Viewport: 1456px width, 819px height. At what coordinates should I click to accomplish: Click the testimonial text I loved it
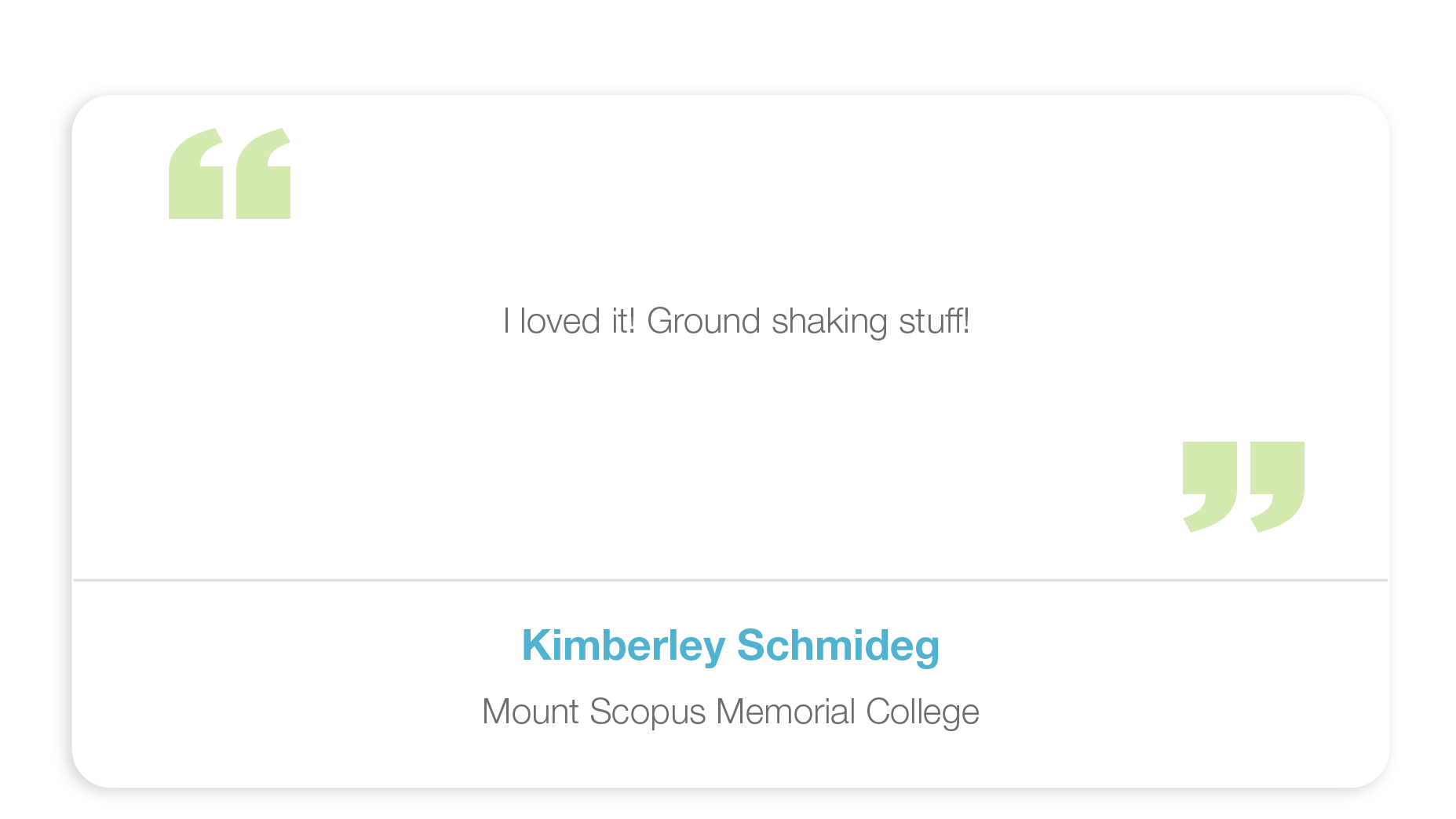coord(736,322)
